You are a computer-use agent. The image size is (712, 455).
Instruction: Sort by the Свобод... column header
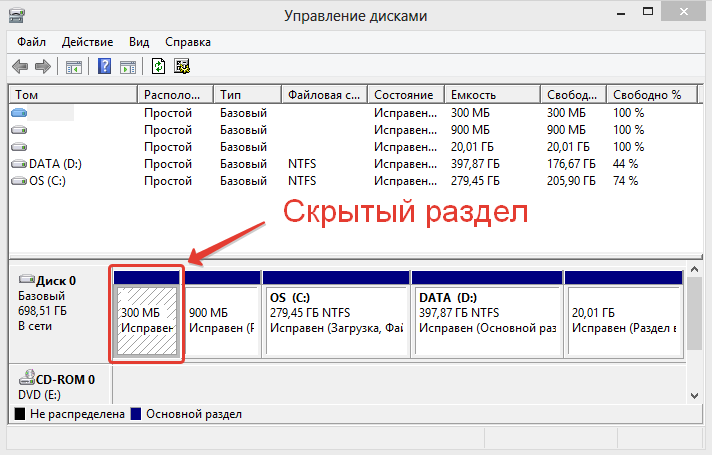coord(574,94)
